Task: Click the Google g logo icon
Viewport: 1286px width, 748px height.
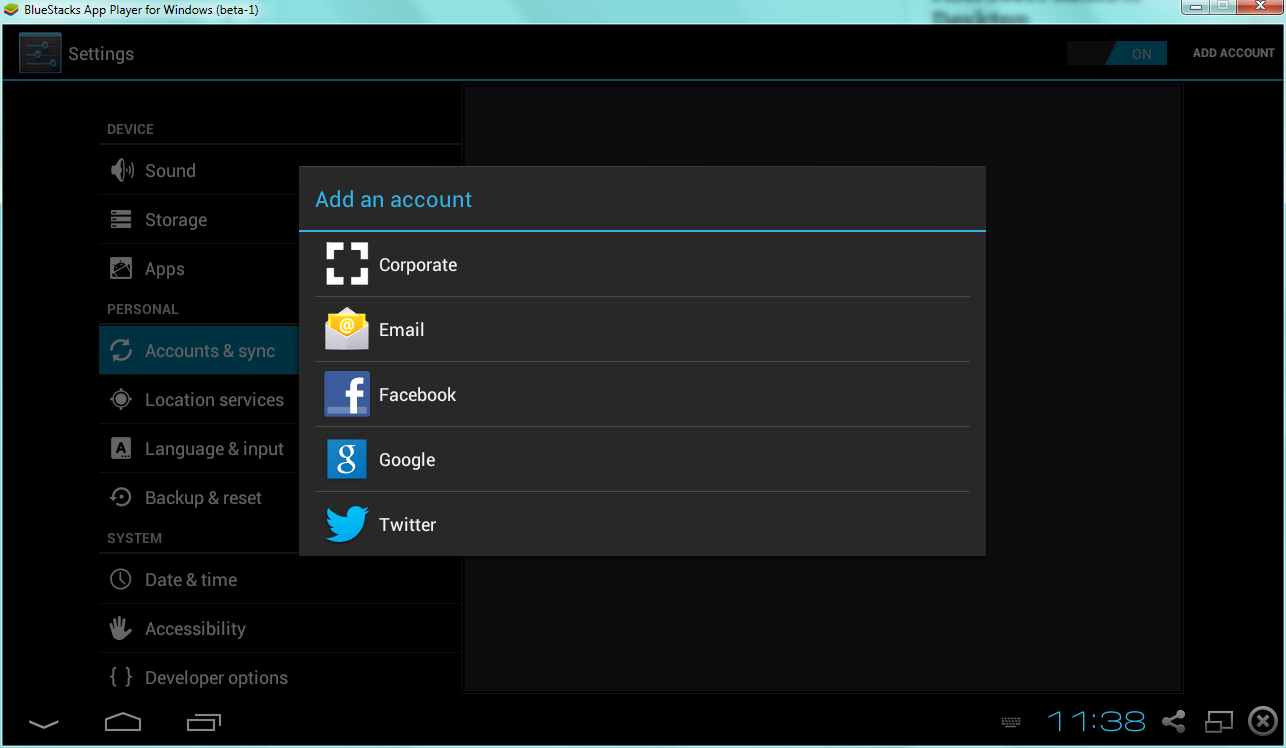Action: coord(347,459)
